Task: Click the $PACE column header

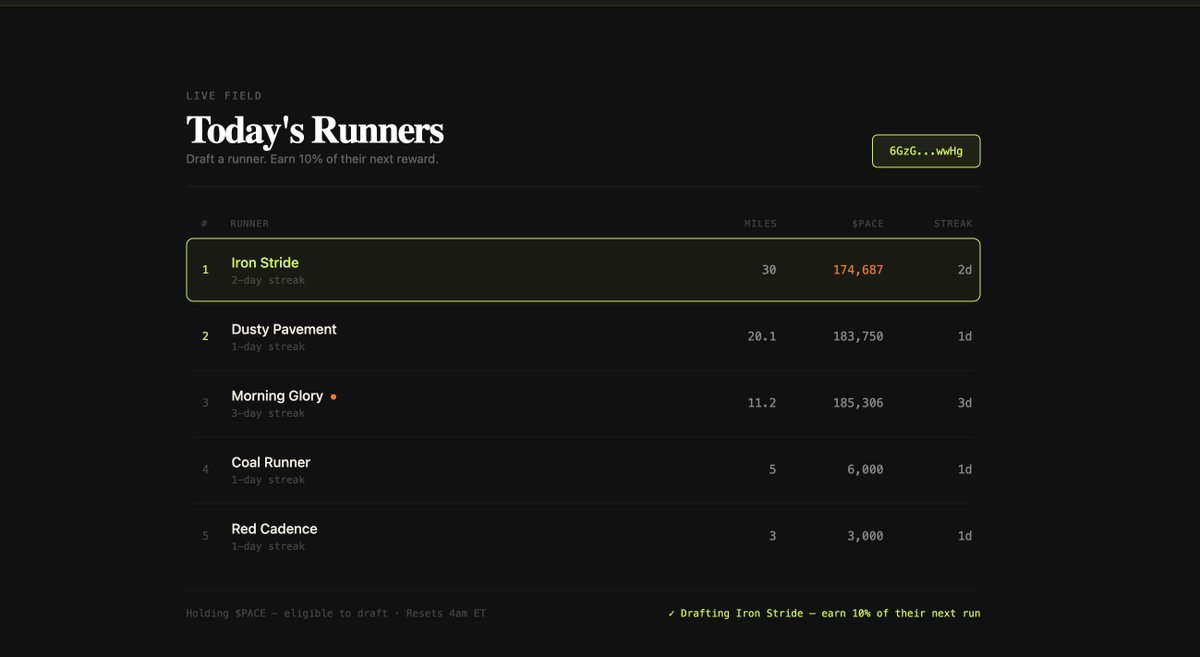Action: 867,224
